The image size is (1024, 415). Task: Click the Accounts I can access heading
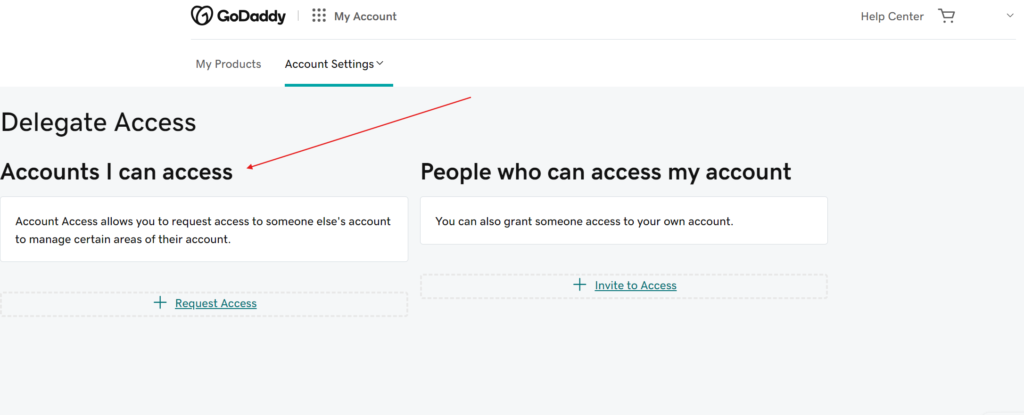(116, 172)
